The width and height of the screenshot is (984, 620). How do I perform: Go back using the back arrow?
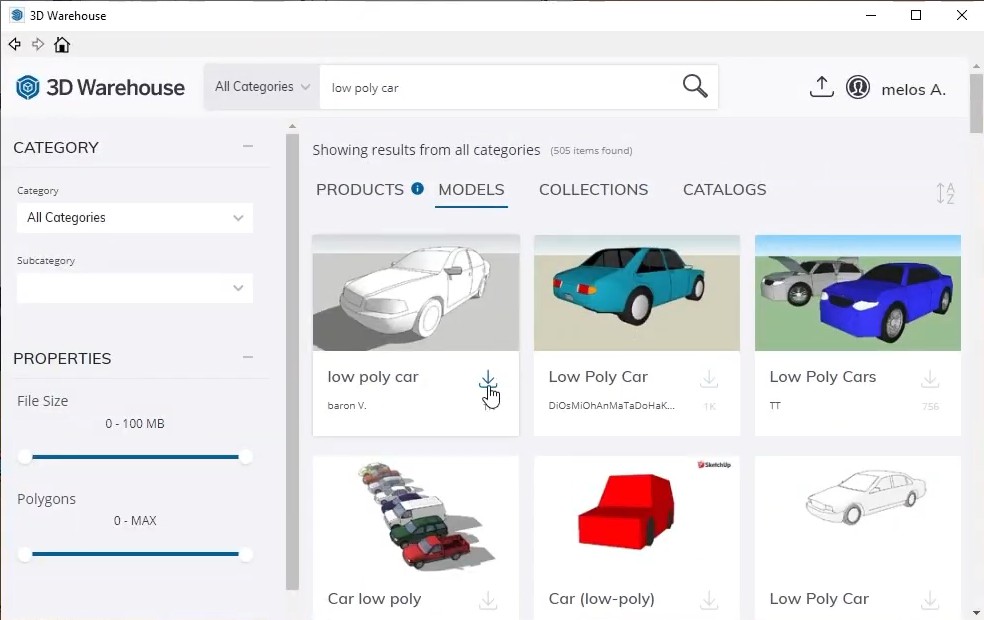point(14,45)
